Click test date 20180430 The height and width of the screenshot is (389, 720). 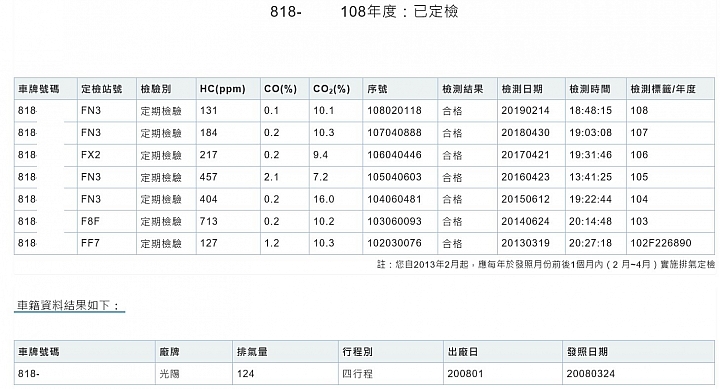pos(525,133)
